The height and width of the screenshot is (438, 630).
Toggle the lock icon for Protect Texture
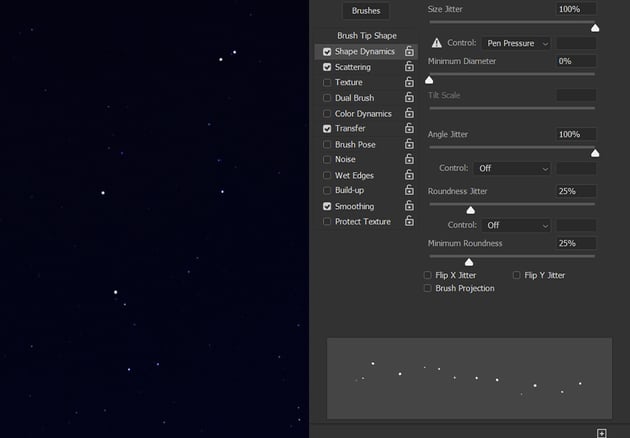click(x=409, y=221)
